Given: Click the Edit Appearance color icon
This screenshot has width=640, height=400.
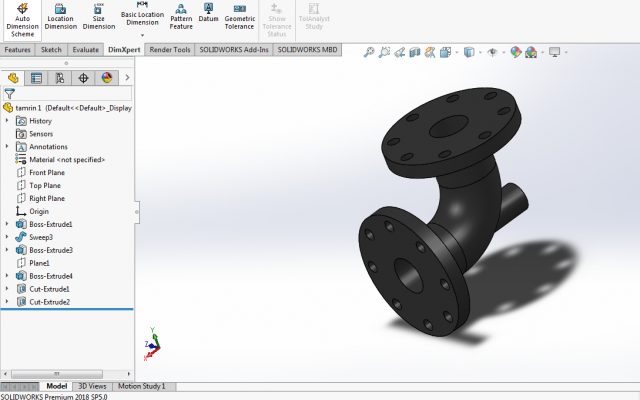Looking at the screenshot, I should click(516, 52).
